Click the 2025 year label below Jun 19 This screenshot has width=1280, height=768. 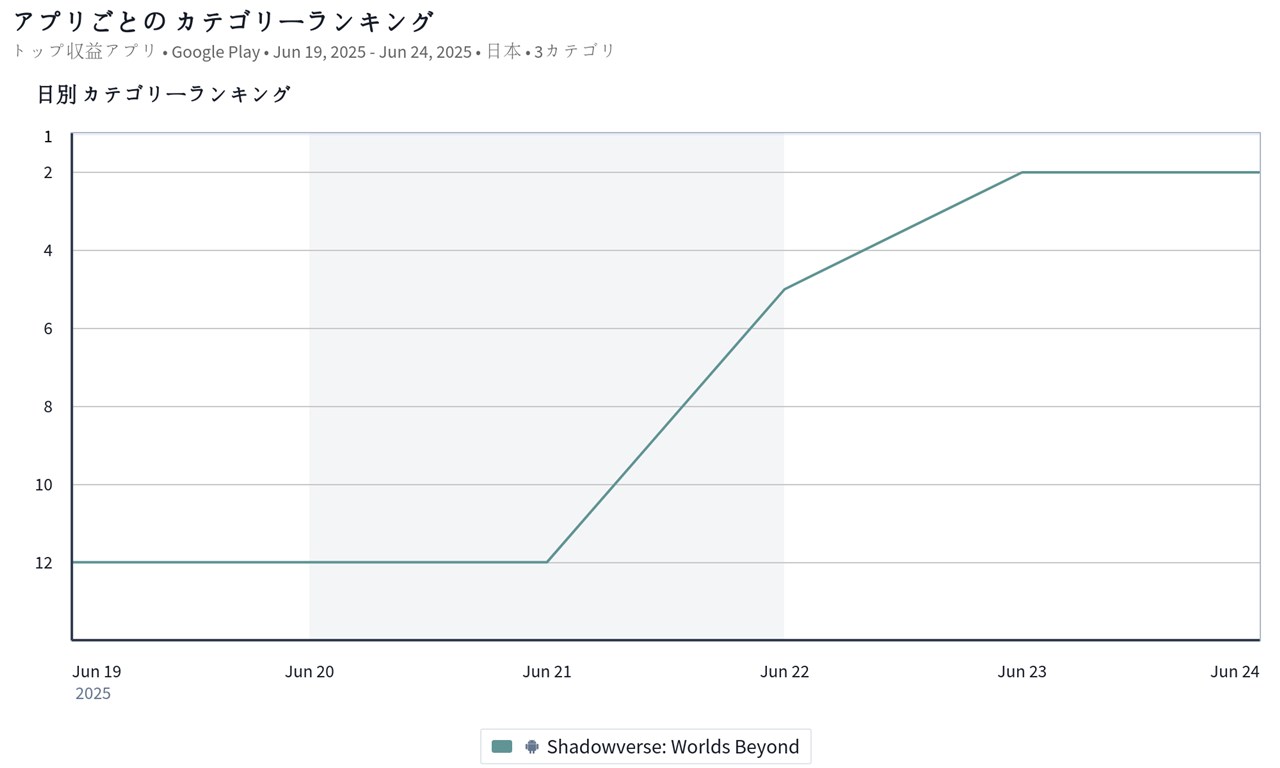click(93, 693)
